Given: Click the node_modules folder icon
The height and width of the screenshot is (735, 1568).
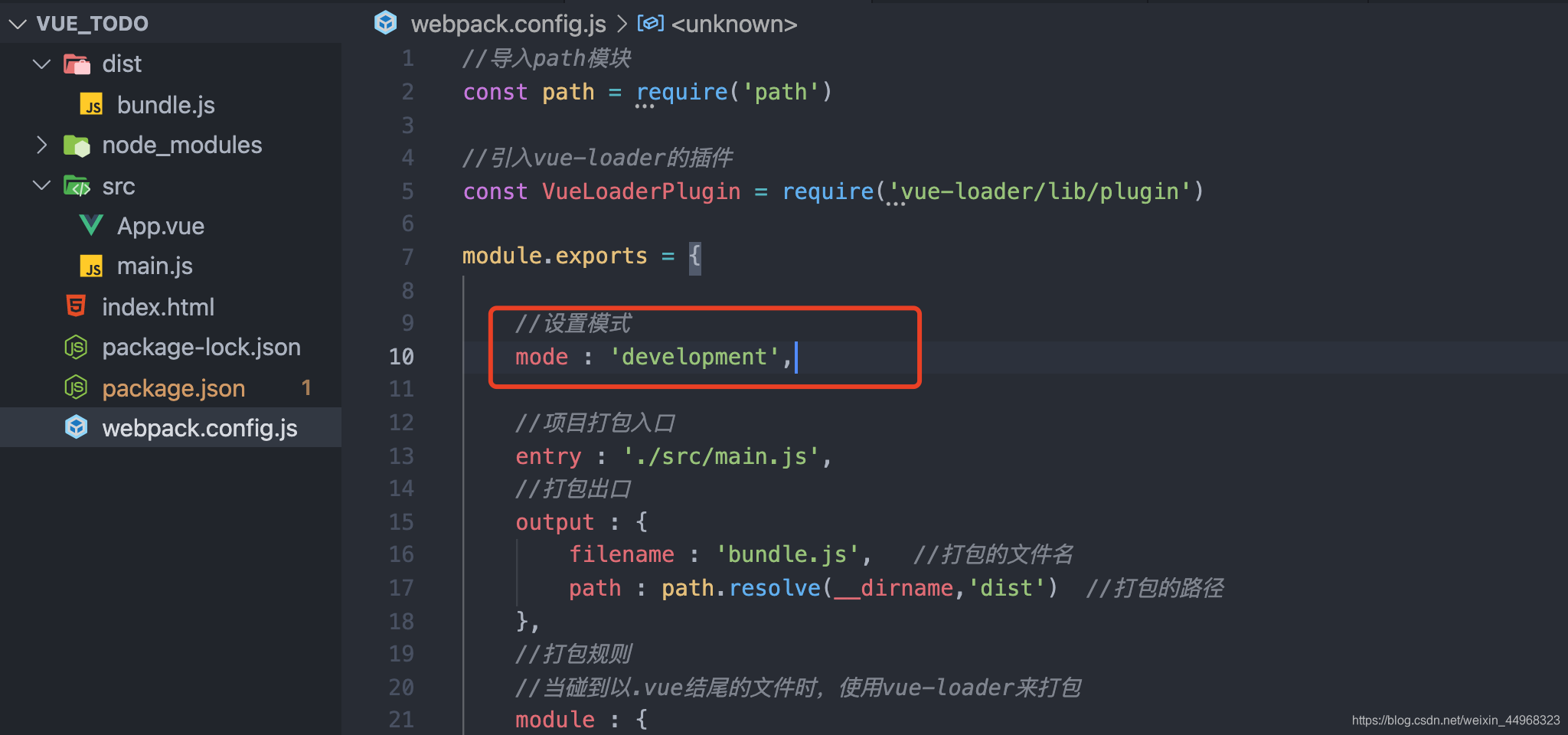Looking at the screenshot, I should [x=77, y=145].
